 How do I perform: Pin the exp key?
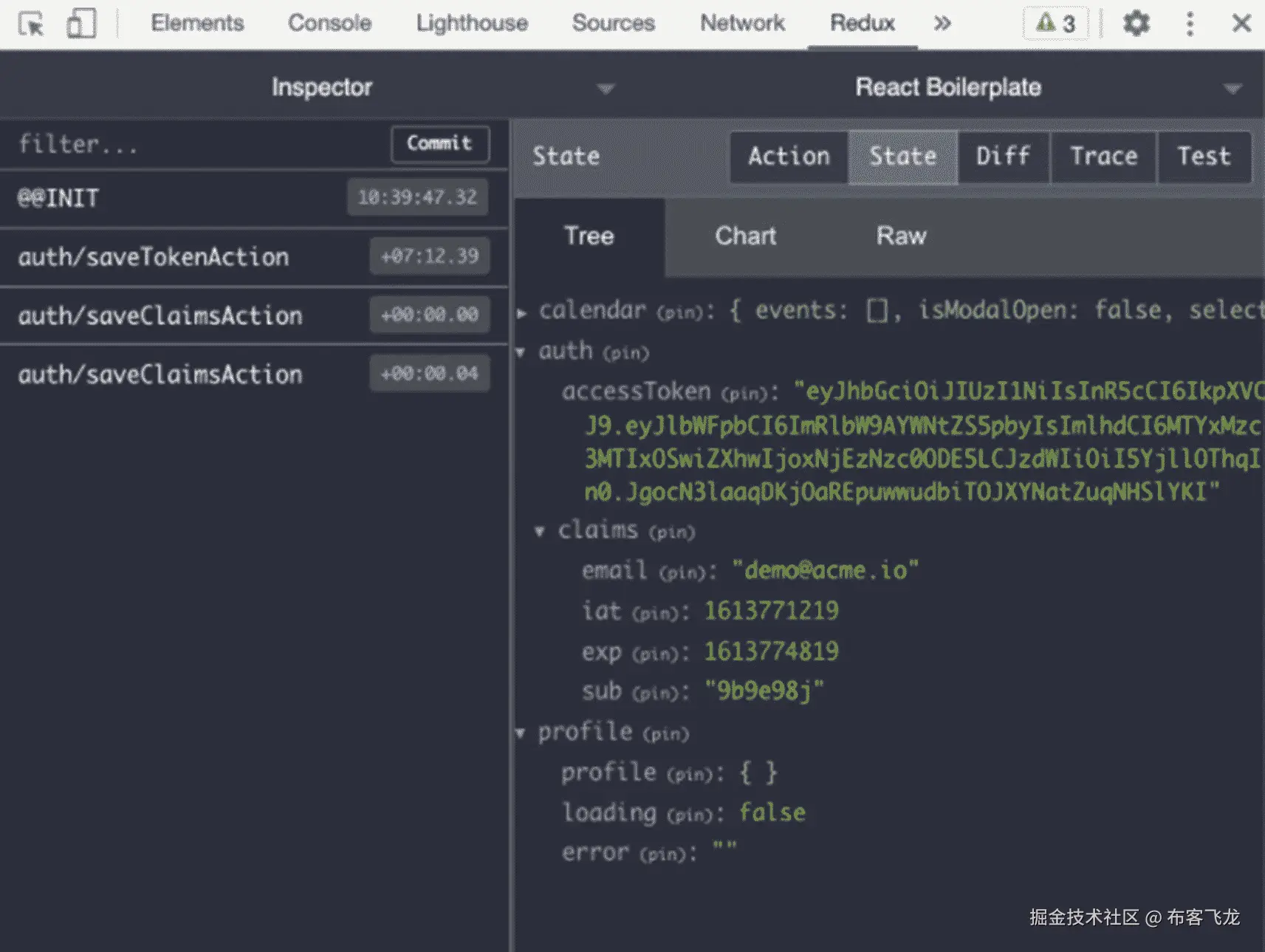655,654
